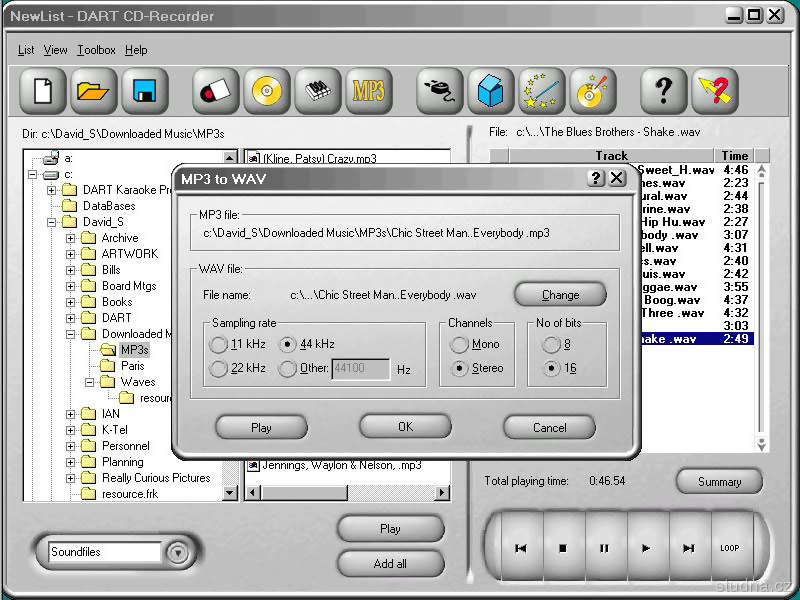The image size is (800, 600).
Task: Open the View menu
Action: tap(56, 50)
